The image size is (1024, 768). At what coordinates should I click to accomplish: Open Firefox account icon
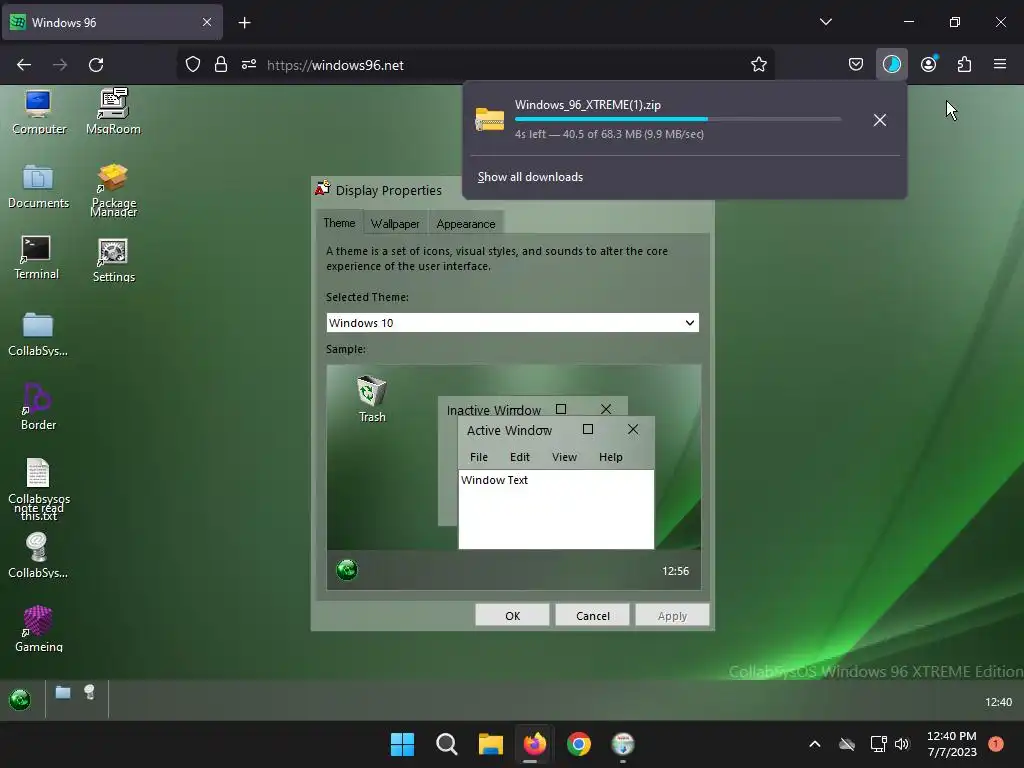pos(928,64)
